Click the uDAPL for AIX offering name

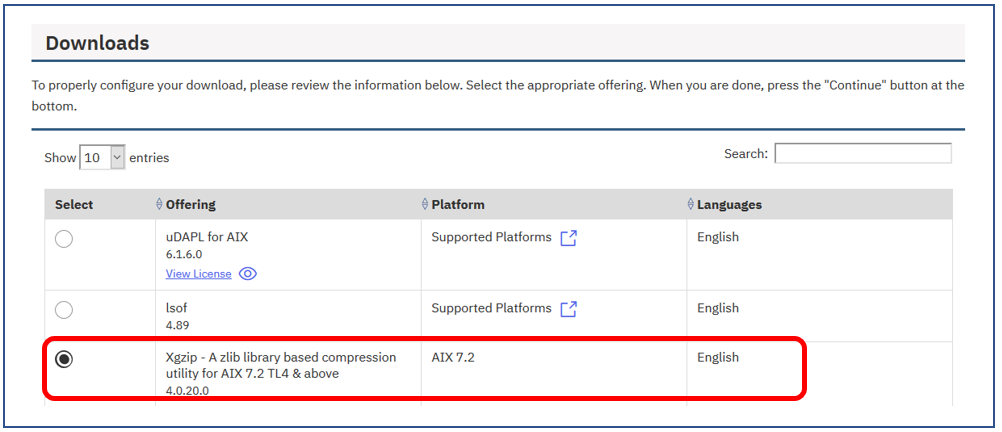pos(207,237)
